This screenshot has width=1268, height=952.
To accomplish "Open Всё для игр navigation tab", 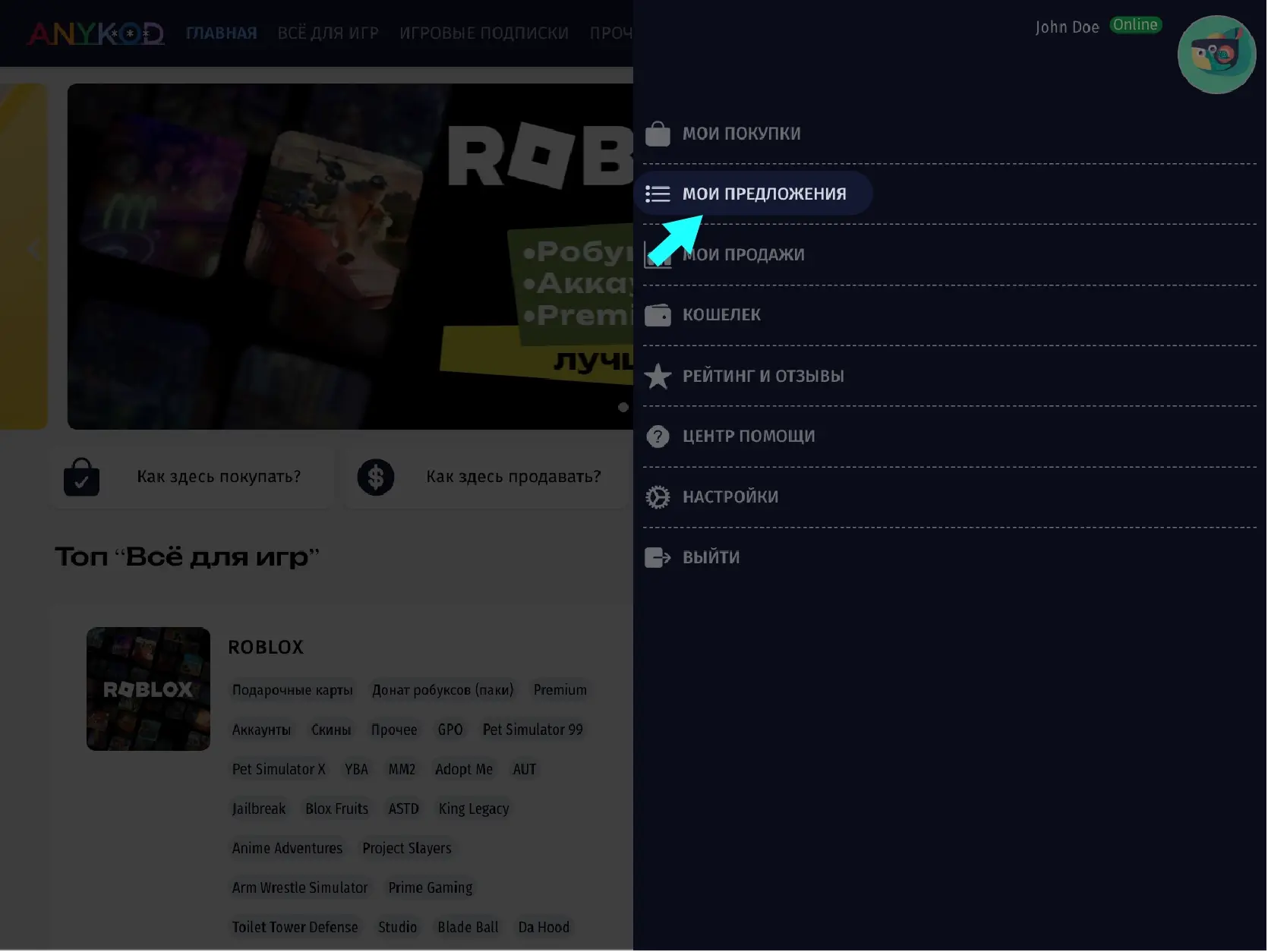I will (328, 33).
